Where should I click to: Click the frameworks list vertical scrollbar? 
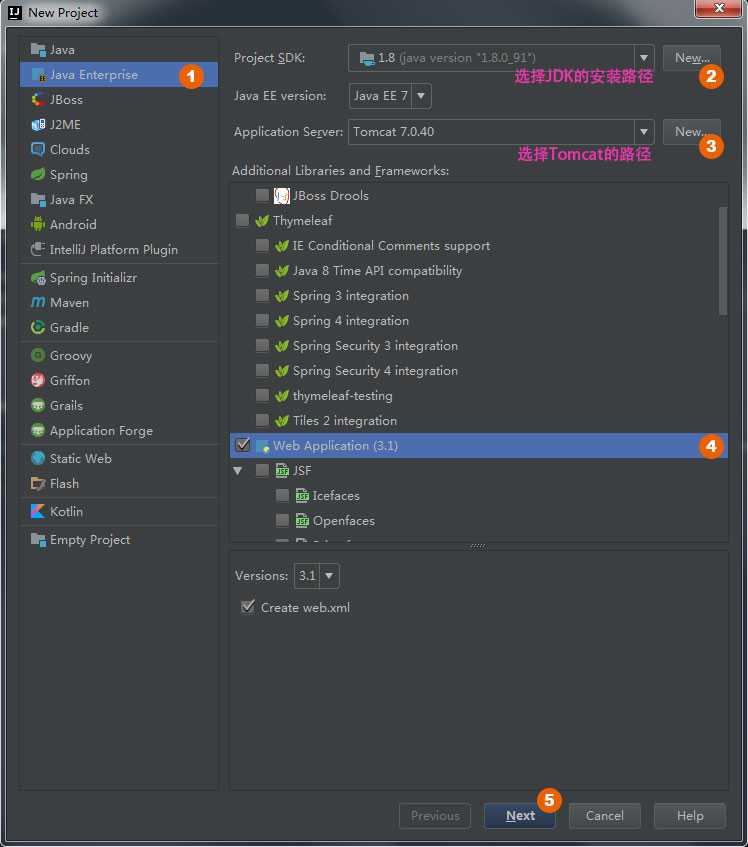(723, 260)
